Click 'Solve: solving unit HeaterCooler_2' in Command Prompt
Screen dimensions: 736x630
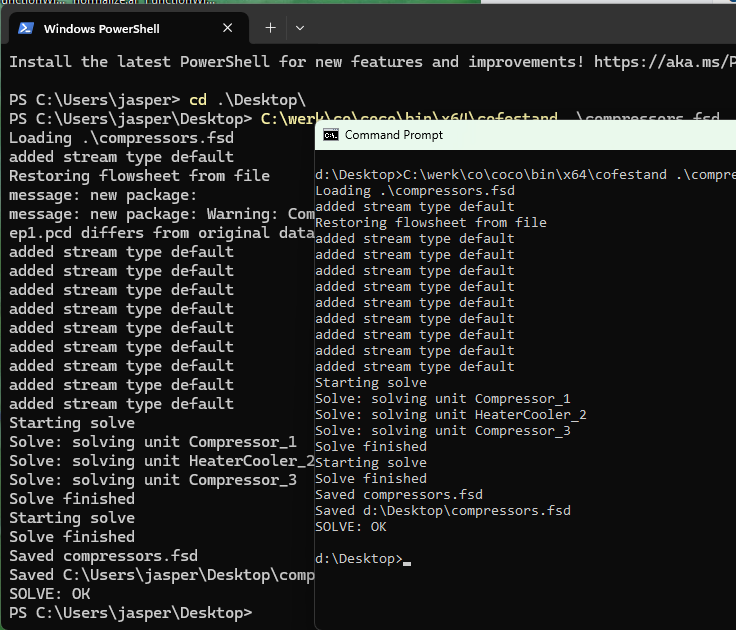[450, 415]
